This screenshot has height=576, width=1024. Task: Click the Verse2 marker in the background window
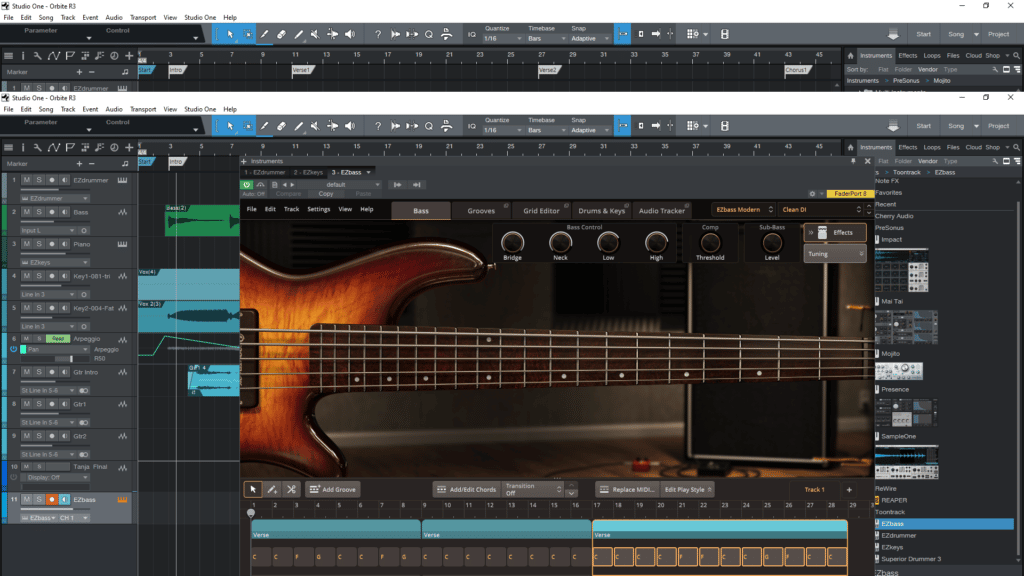(x=549, y=70)
